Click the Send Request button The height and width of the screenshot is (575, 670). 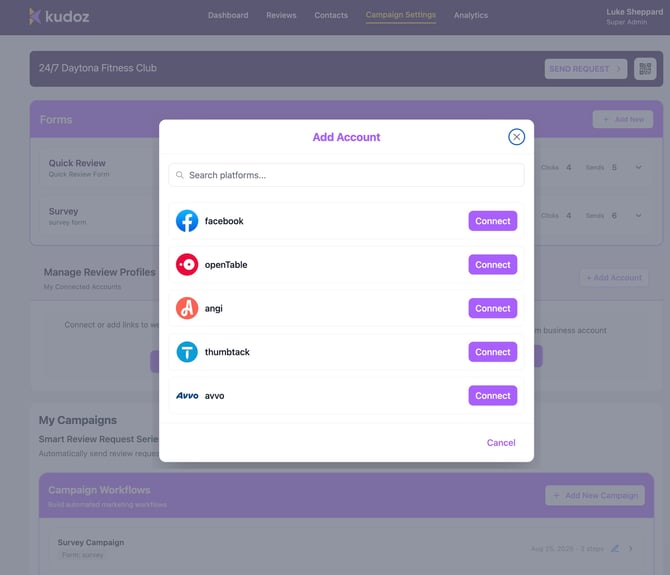coord(586,69)
